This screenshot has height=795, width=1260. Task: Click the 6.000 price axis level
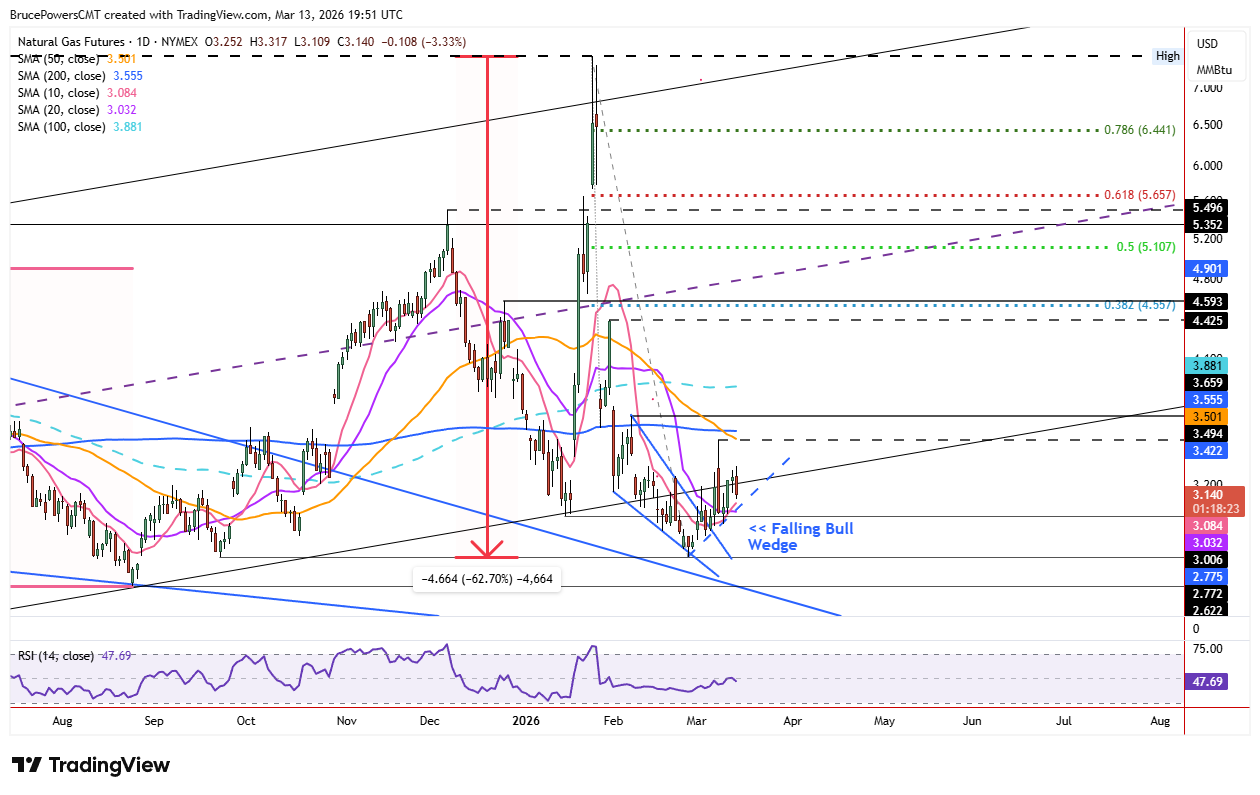(x=1209, y=165)
